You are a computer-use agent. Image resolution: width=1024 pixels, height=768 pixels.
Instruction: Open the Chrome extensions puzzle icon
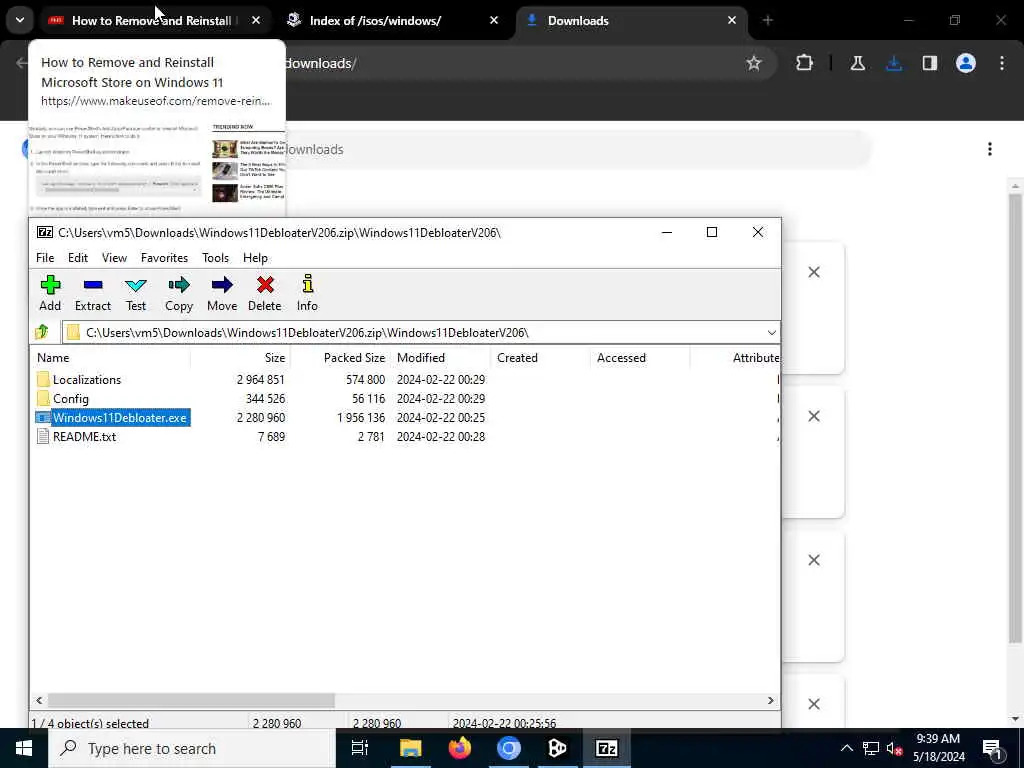coord(805,63)
